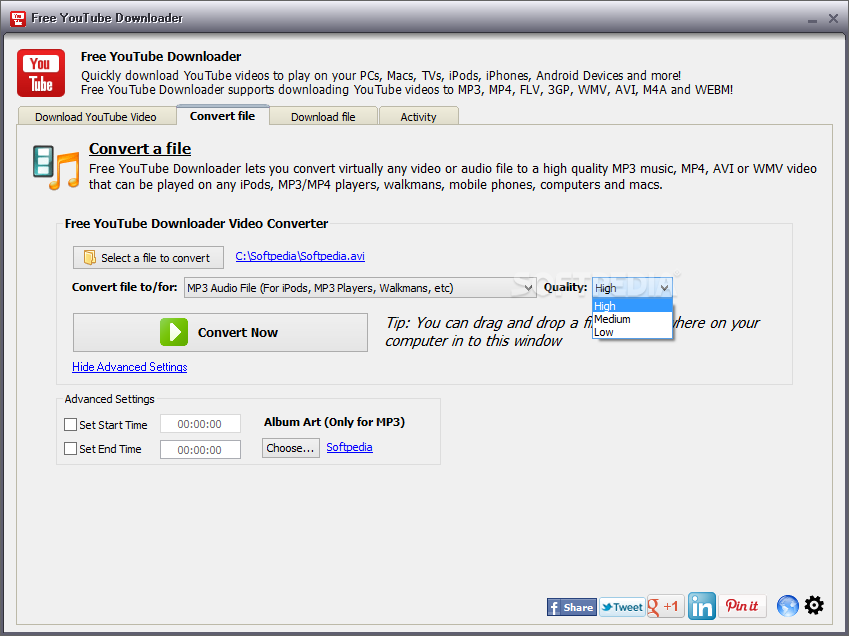Click Hide Advanced Settings link
This screenshot has height=636, width=849.
[129, 367]
